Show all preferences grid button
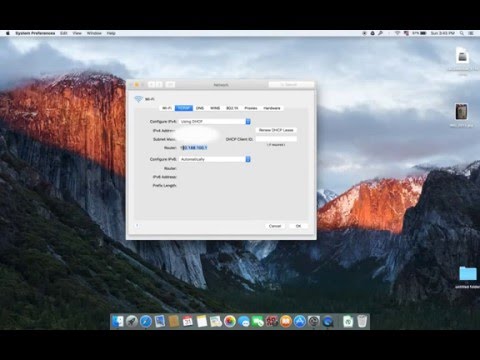The height and width of the screenshot is (360, 480). pos(170,85)
